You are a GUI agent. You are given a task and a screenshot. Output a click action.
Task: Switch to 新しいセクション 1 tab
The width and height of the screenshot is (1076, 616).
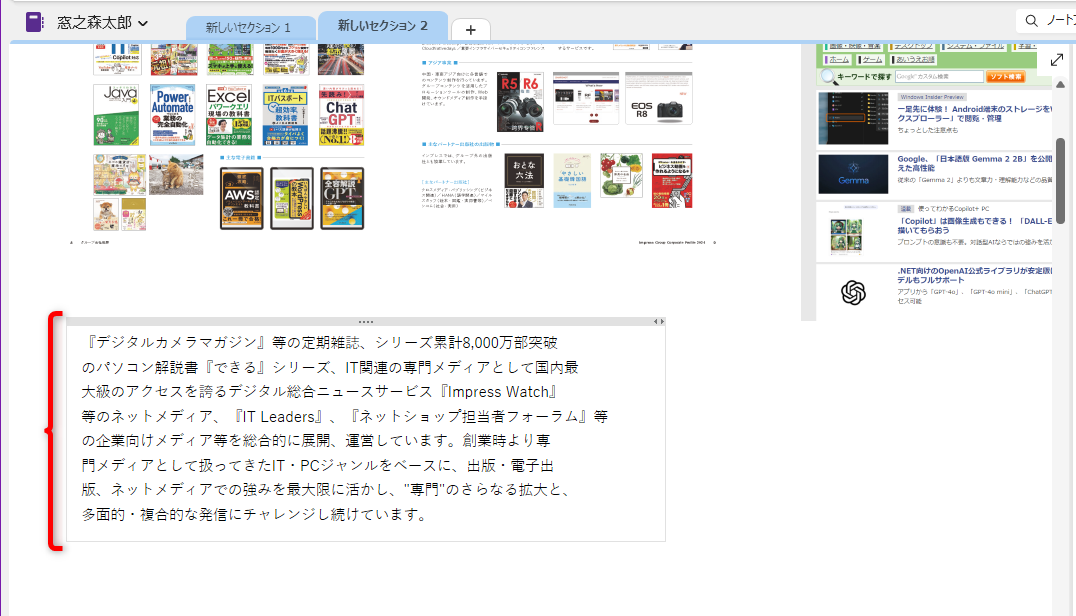coord(248,28)
